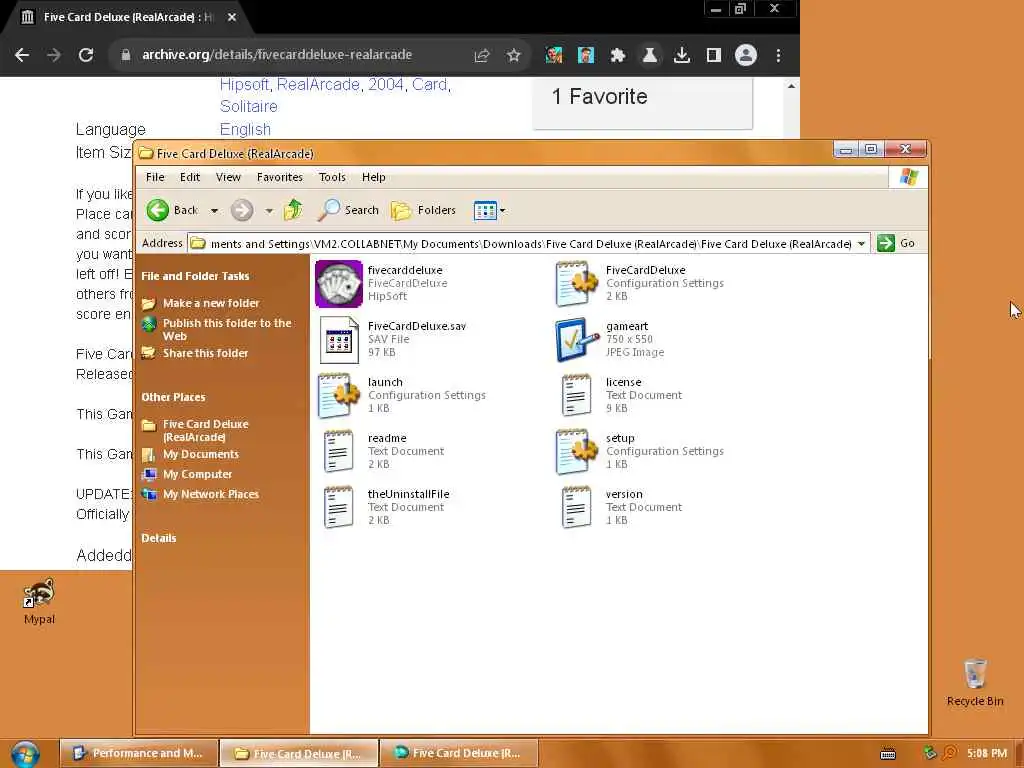Open My Network Places link
Screen dimensions: 1024x768
[x=210, y=494]
